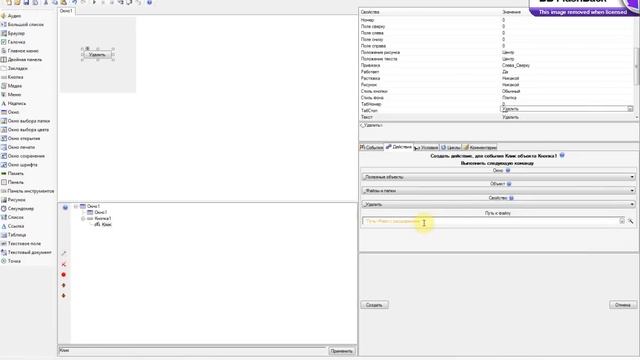The image size is (640, 360).
Task: Choose the Панель component in the palette
Action: 12,182
